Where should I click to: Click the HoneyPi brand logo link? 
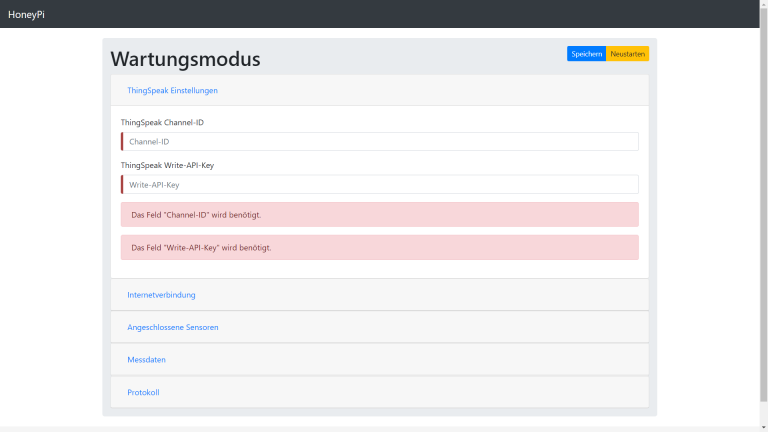(26, 14)
